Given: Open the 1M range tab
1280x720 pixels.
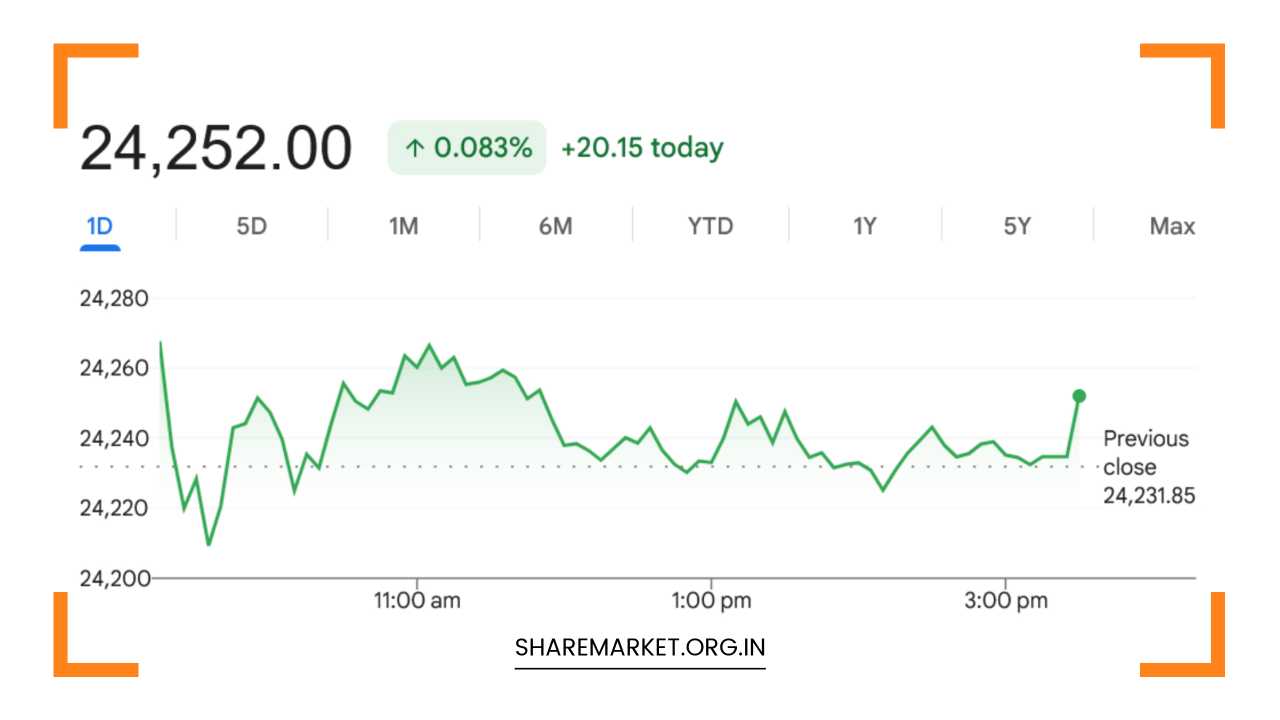Looking at the screenshot, I should pyautogui.click(x=403, y=227).
